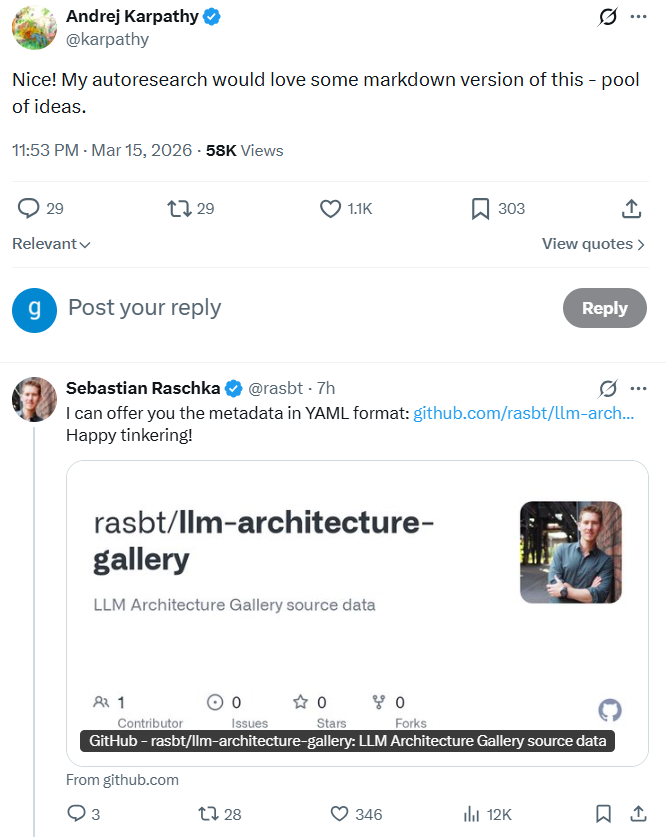Click the Grok icon on Raschka's reply
Screen dimensions: 666x837
click(606, 388)
